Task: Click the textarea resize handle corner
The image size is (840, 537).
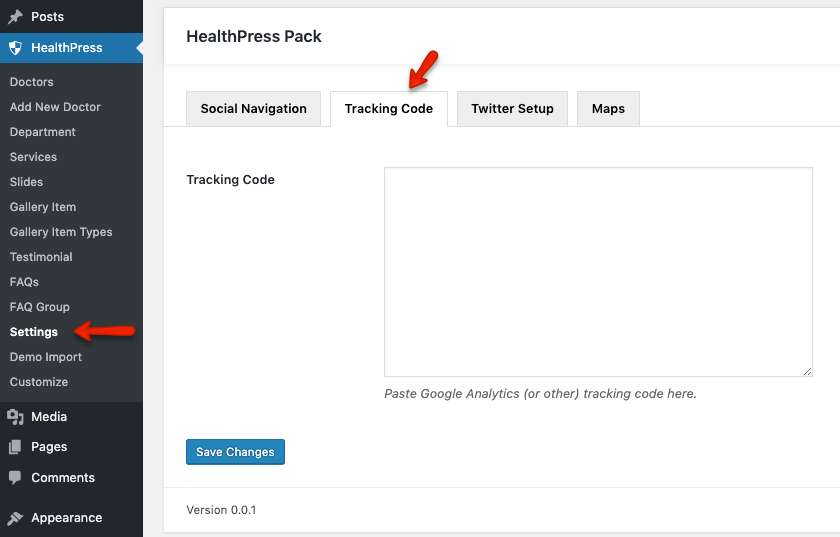Action: (807, 371)
